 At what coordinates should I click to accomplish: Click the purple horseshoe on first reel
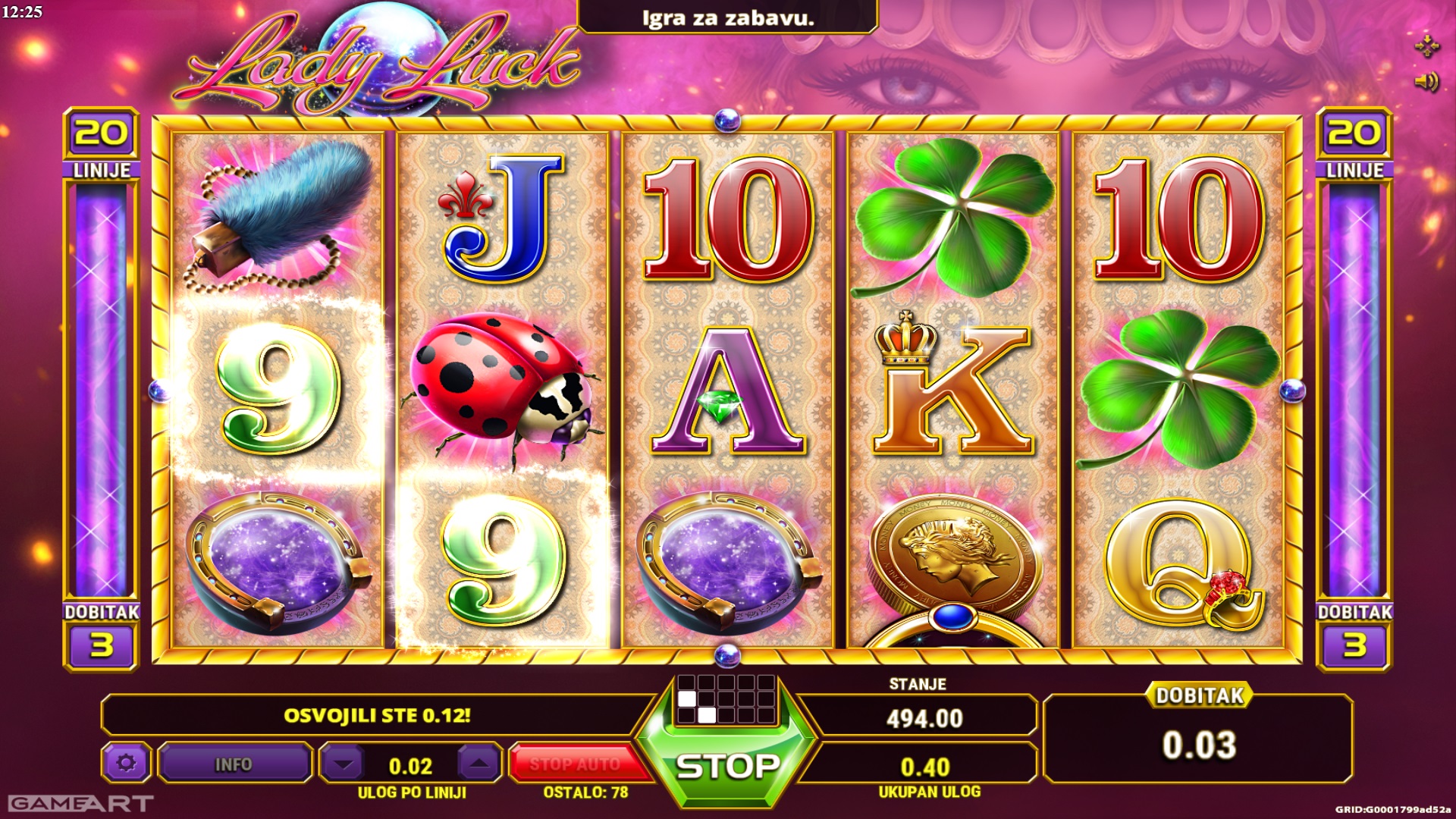278,563
